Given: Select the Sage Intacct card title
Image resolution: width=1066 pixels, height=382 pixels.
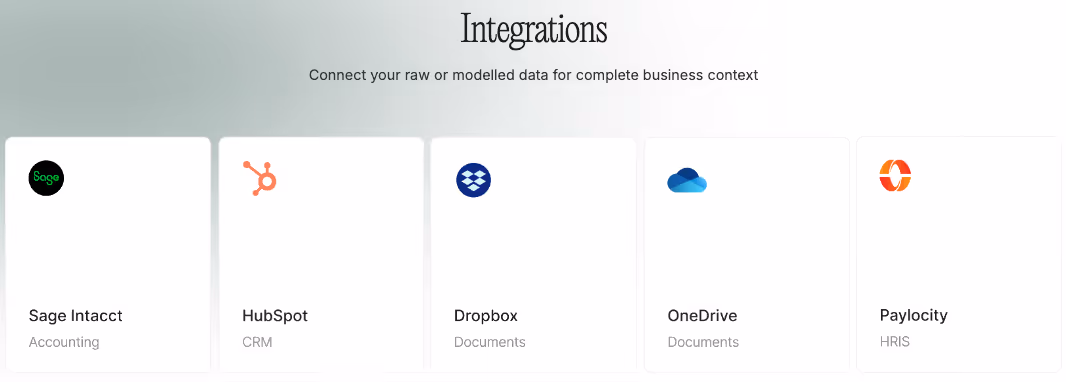Looking at the screenshot, I should 75,315.
